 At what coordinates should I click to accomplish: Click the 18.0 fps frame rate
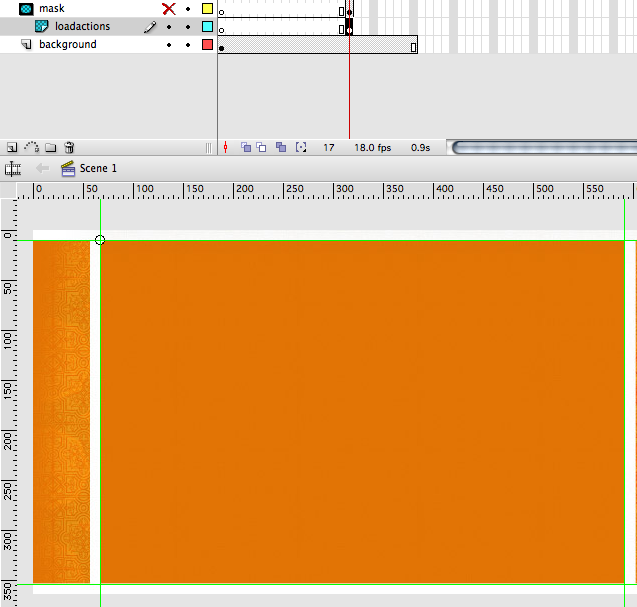tap(373, 147)
